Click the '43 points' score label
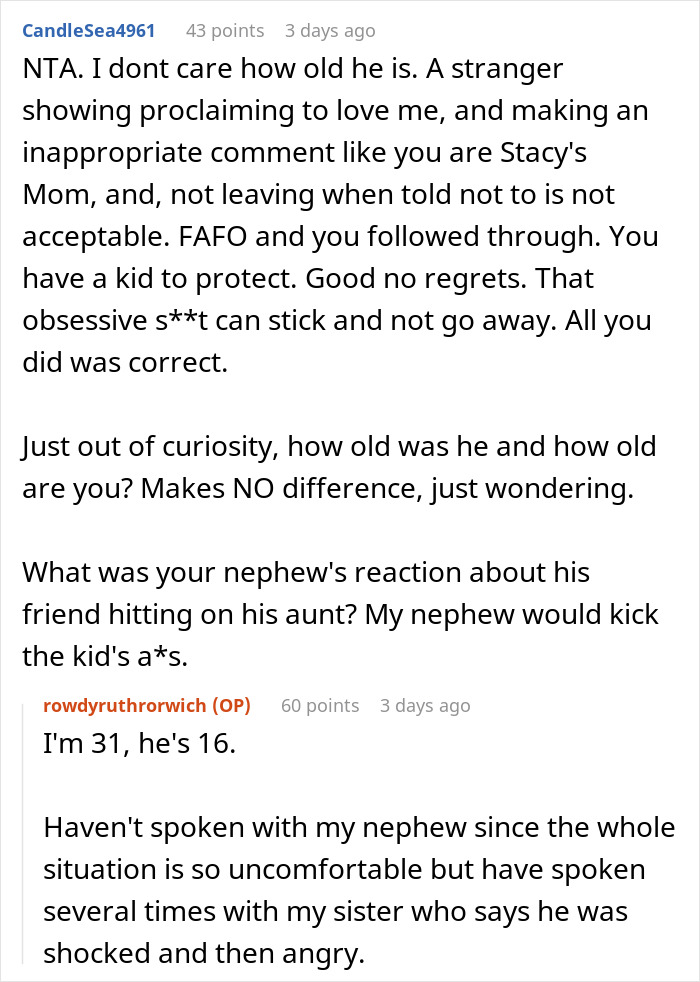Viewport: 700px width, 982px height. [225, 30]
